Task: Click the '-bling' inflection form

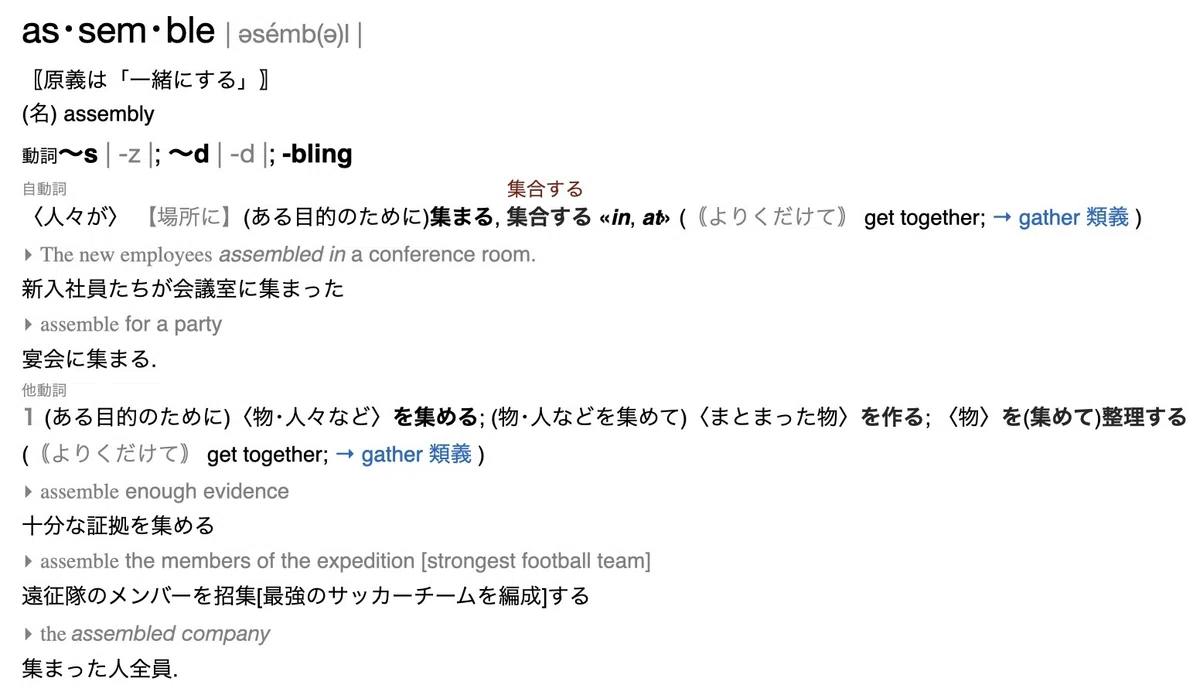Action: 317,154
